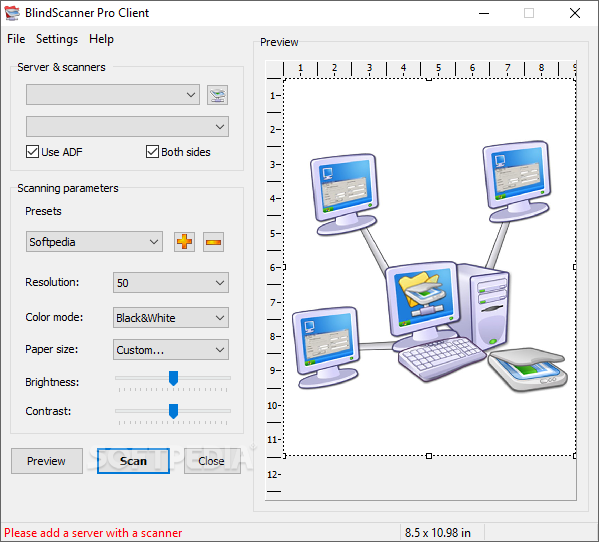Click the 'Presets' label
The width and height of the screenshot is (599, 542).
[x=43, y=211]
